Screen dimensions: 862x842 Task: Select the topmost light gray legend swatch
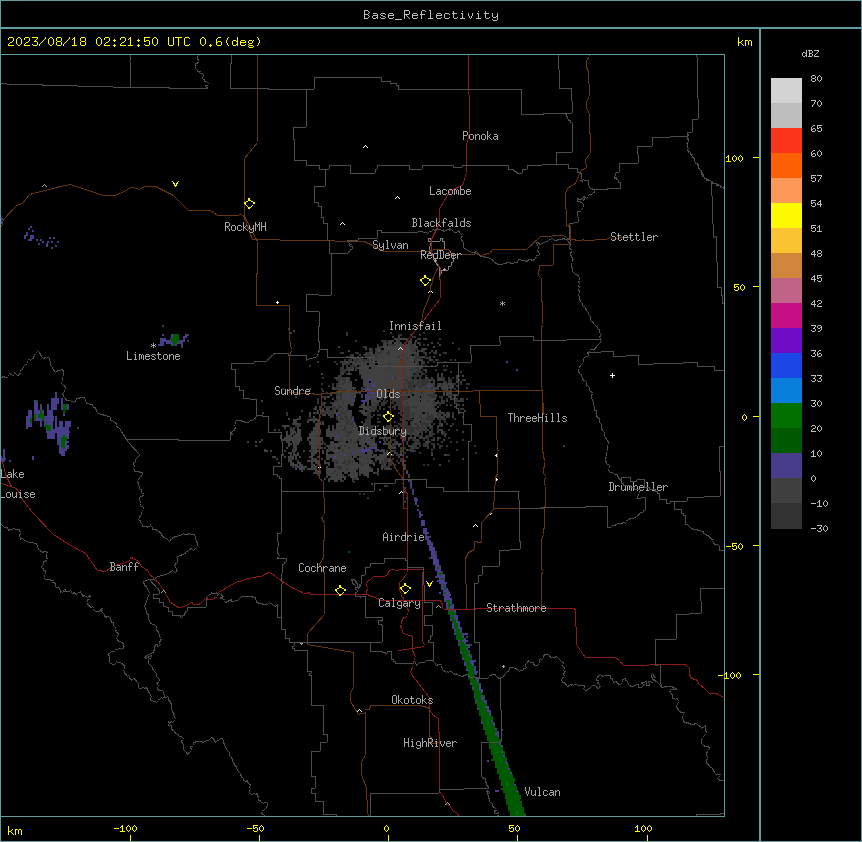click(x=786, y=91)
